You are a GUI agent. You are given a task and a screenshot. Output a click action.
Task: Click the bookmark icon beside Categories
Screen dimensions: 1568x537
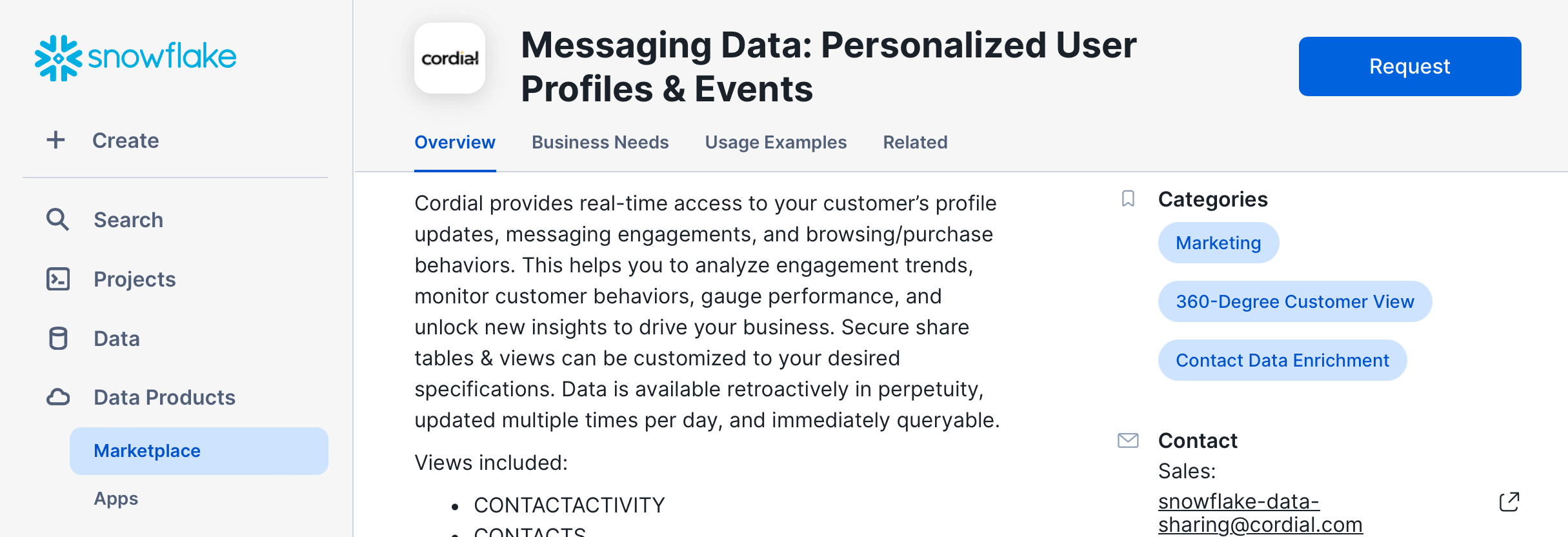[1128, 199]
